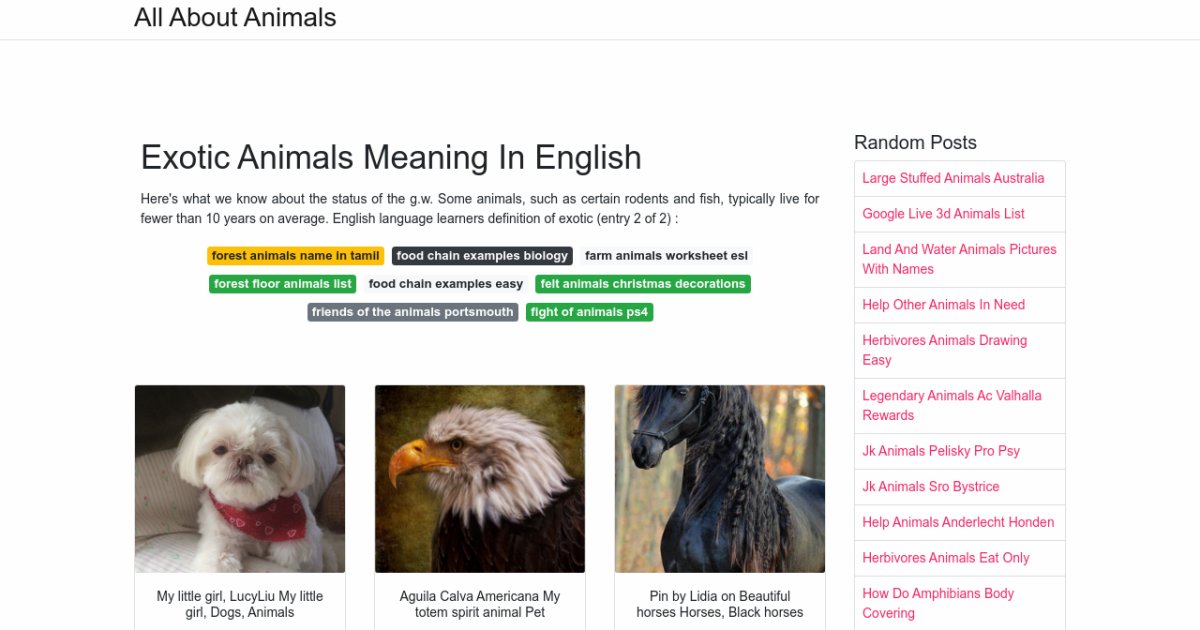Open Land And Water Animals Pictures post

[959, 259]
